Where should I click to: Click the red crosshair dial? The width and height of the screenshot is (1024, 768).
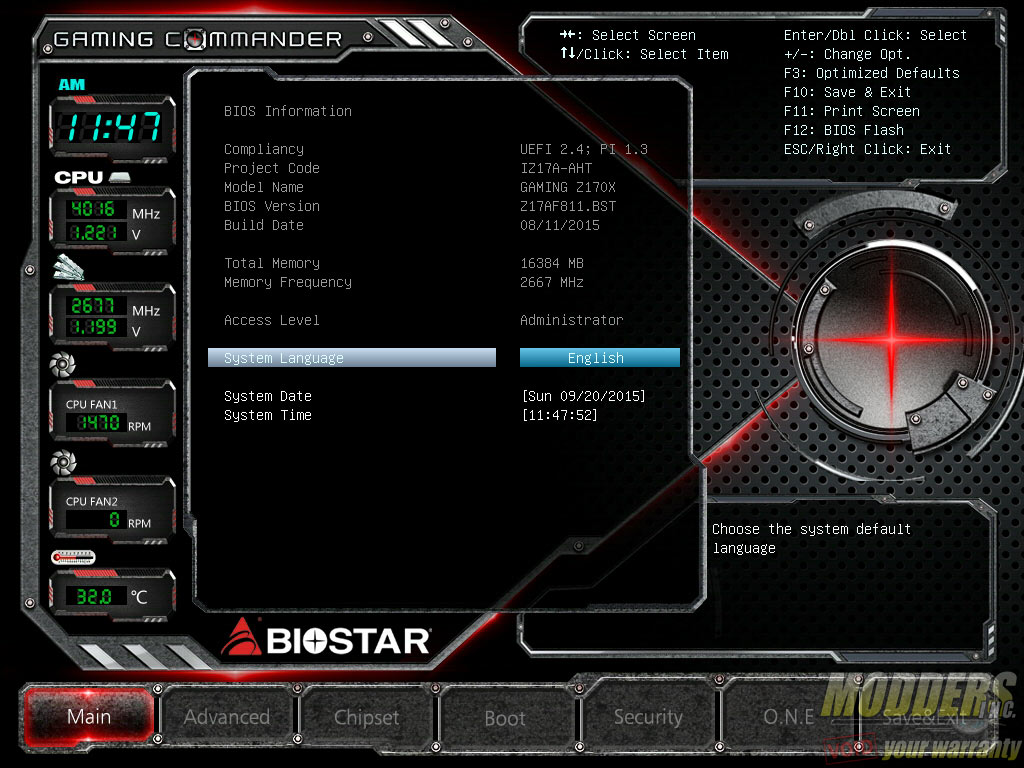click(893, 340)
